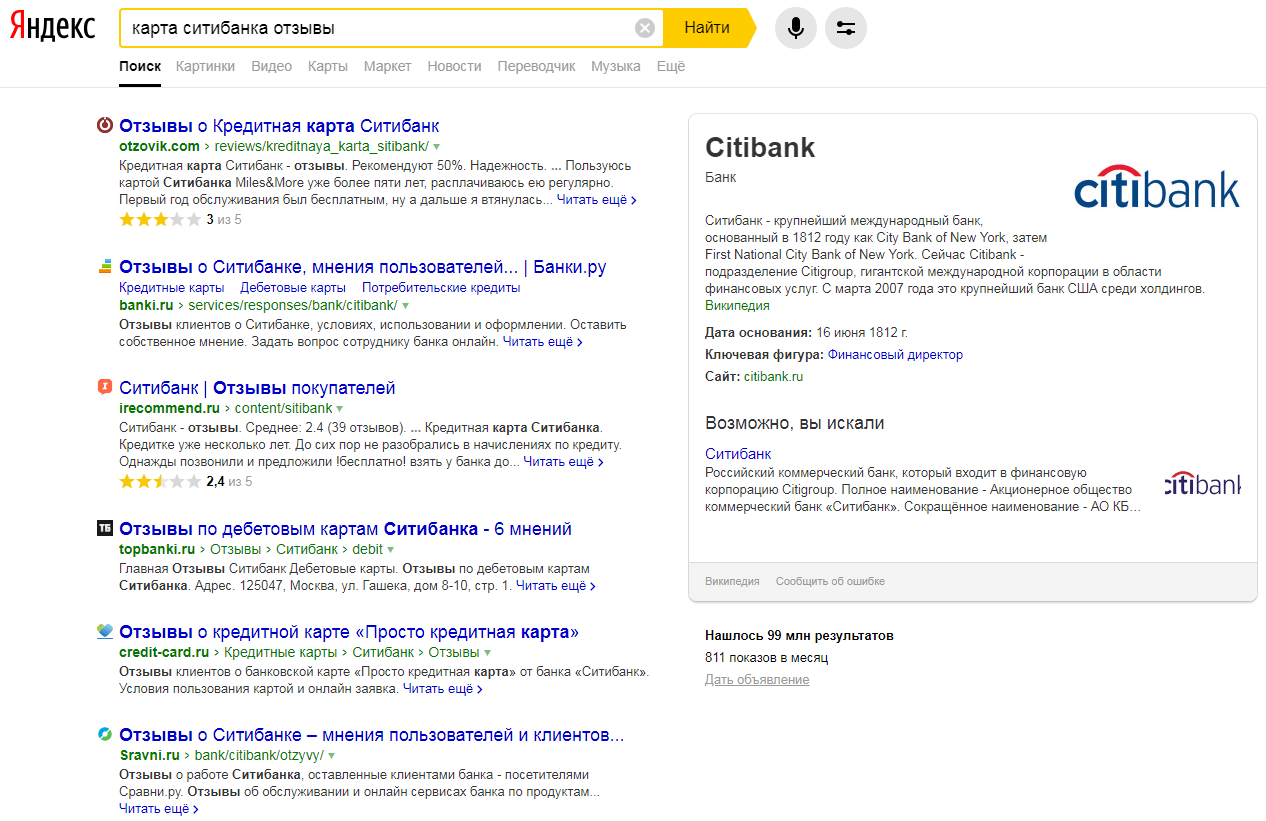This screenshot has width=1266, height=821.
Task: Go to the Новости tab
Action: pos(454,67)
